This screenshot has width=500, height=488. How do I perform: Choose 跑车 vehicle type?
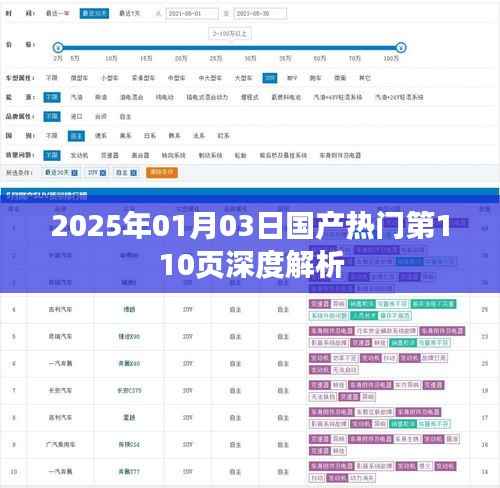click(315, 78)
